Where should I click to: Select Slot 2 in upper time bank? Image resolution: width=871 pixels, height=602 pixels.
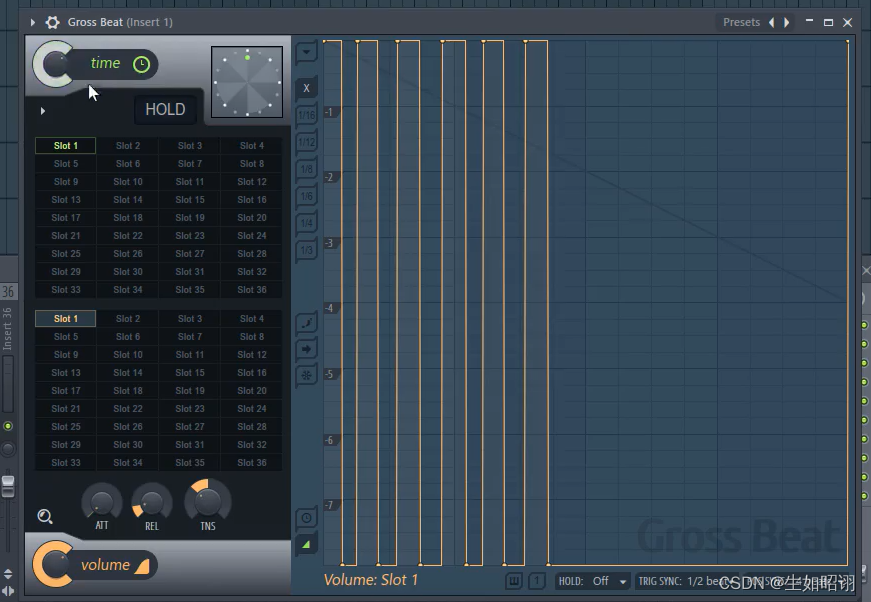(128, 146)
